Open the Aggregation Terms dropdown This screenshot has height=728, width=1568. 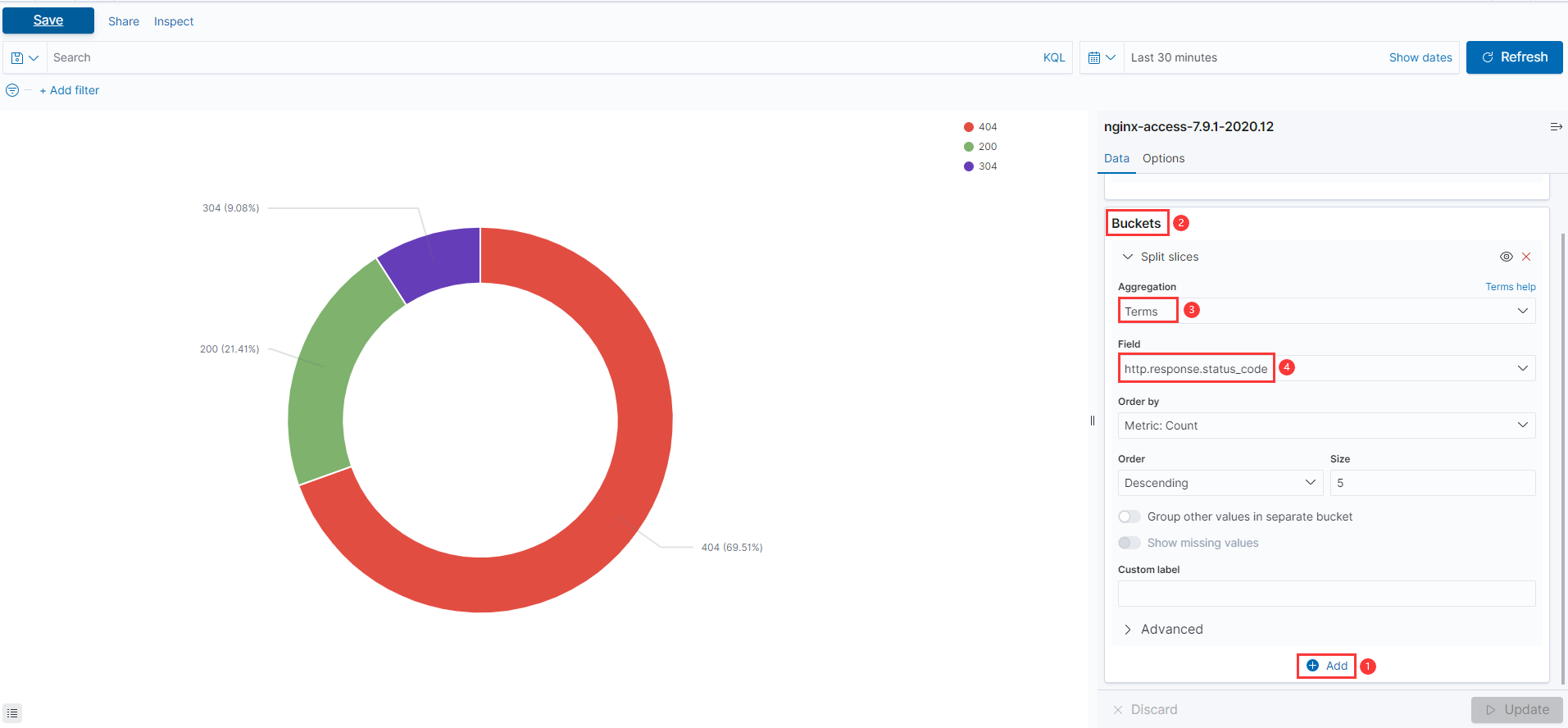pos(1326,311)
